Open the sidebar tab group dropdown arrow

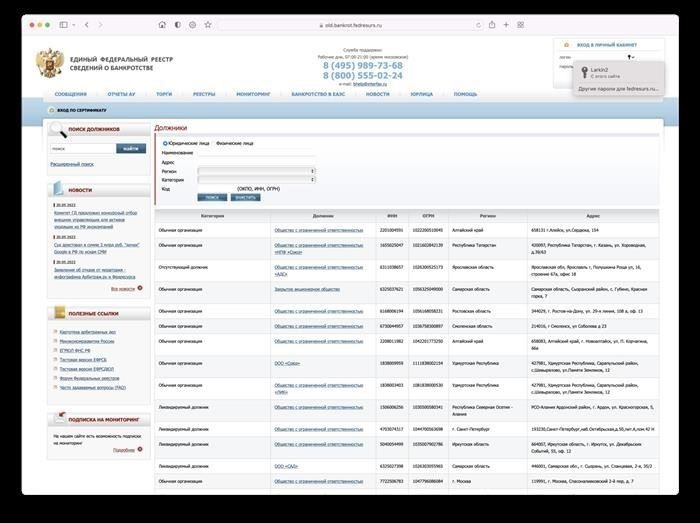coord(74,25)
